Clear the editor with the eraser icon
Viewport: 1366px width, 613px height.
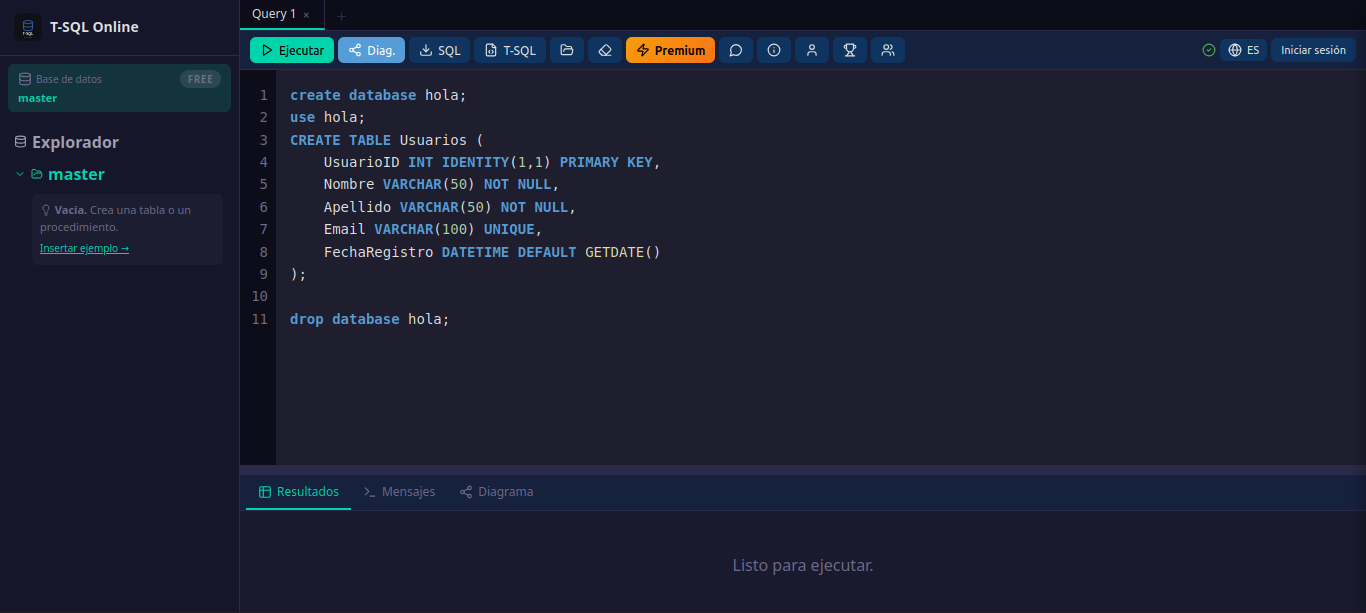pos(605,50)
